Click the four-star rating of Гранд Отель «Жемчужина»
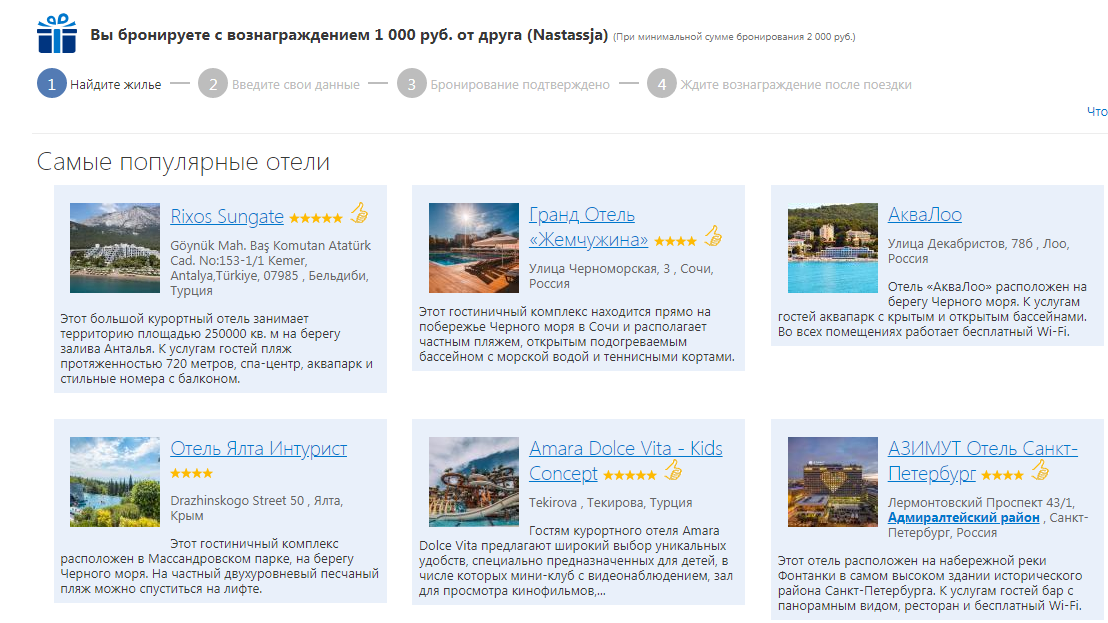Screen dimensions: 1108x623 tap(675, 242)
